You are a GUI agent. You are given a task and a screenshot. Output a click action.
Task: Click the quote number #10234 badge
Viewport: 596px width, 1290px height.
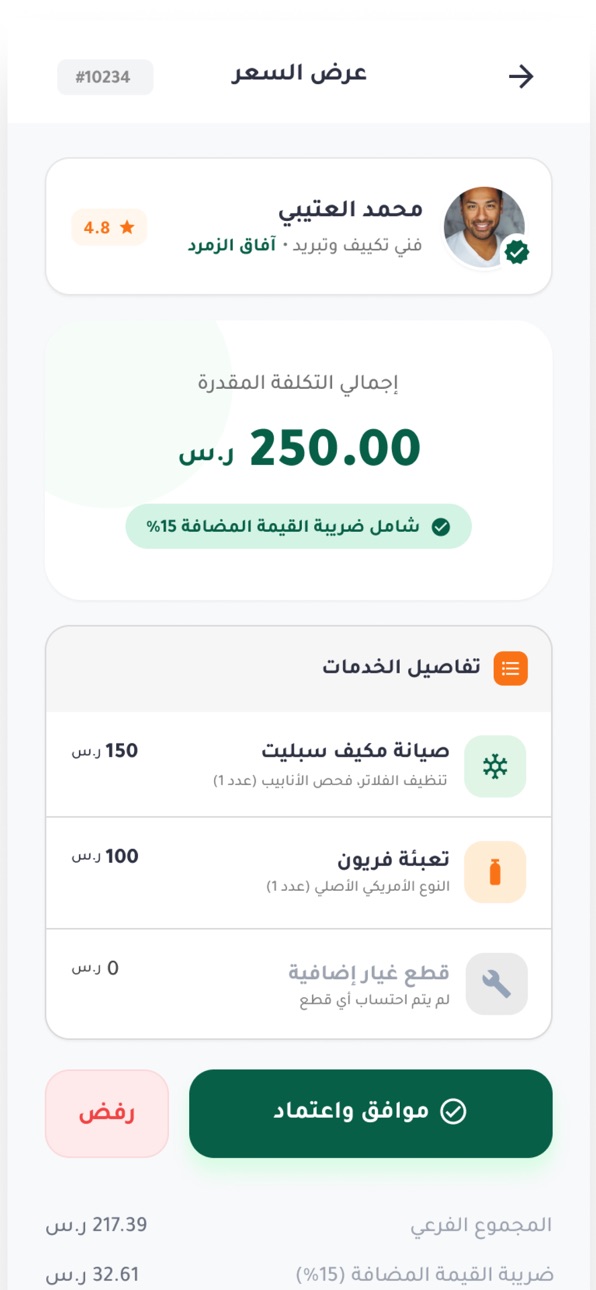pyautogui.click(x=105, y=77)
